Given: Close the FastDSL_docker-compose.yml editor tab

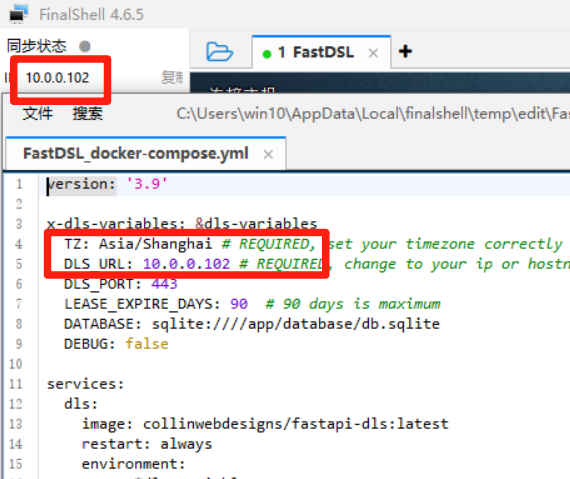Looking at the screenshot, I should tap(268, 154).
